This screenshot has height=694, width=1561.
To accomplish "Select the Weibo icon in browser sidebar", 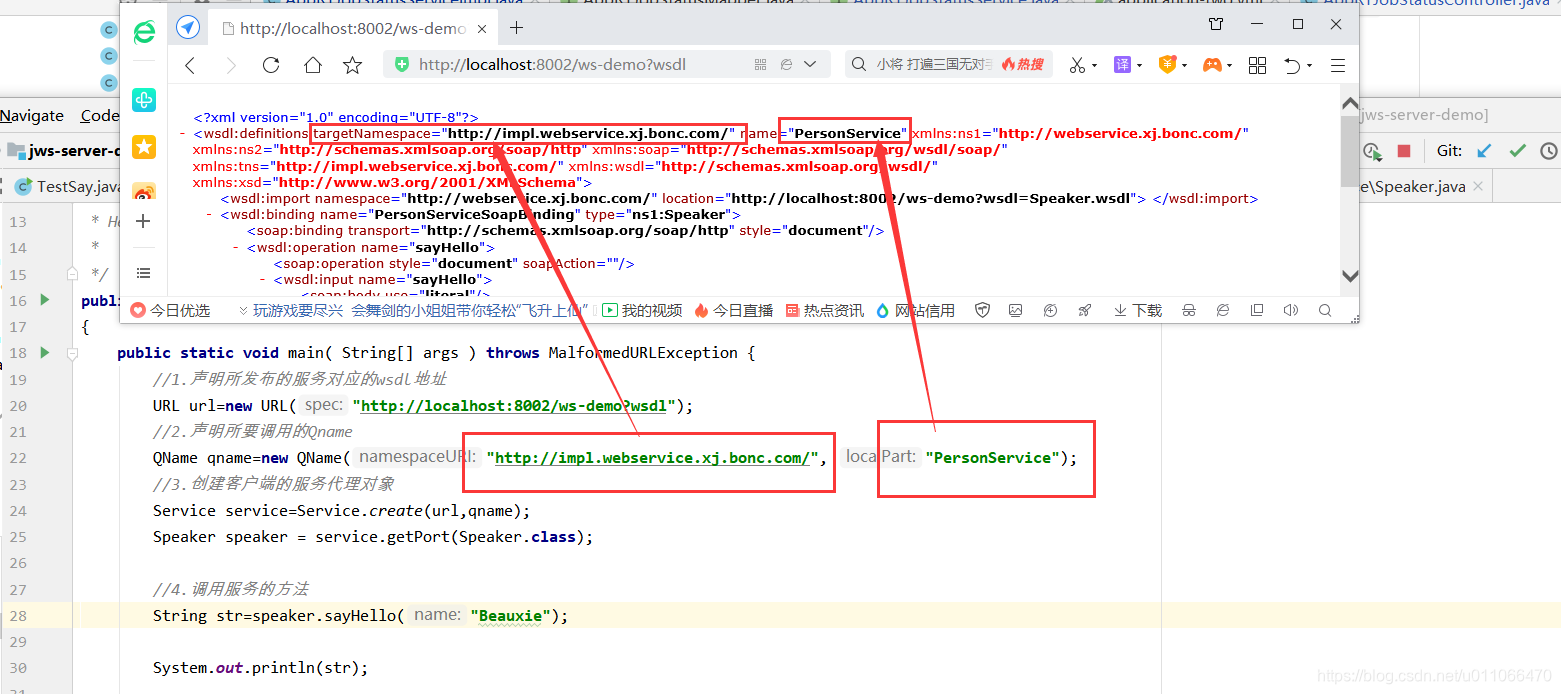I will click(143, 190).
